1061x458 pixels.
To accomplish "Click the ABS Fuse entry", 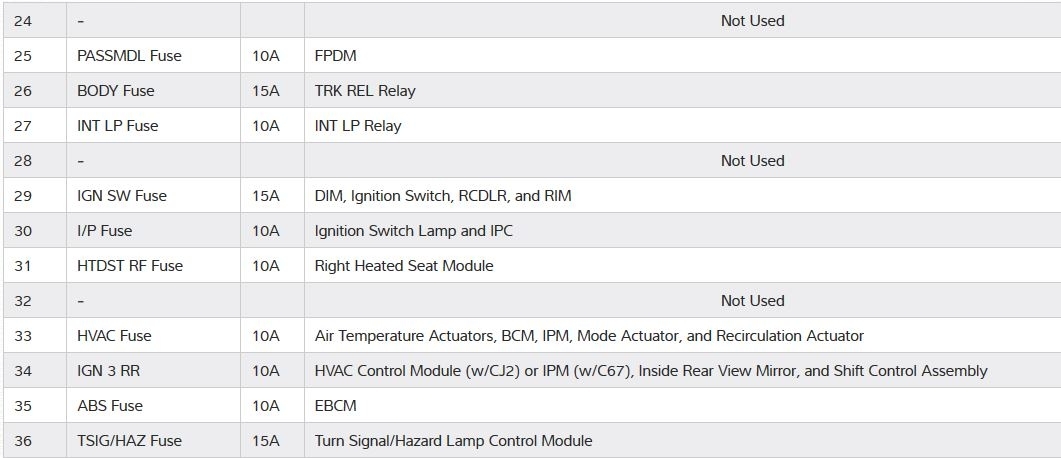I will pyautogui.click(x=110, y=406).
